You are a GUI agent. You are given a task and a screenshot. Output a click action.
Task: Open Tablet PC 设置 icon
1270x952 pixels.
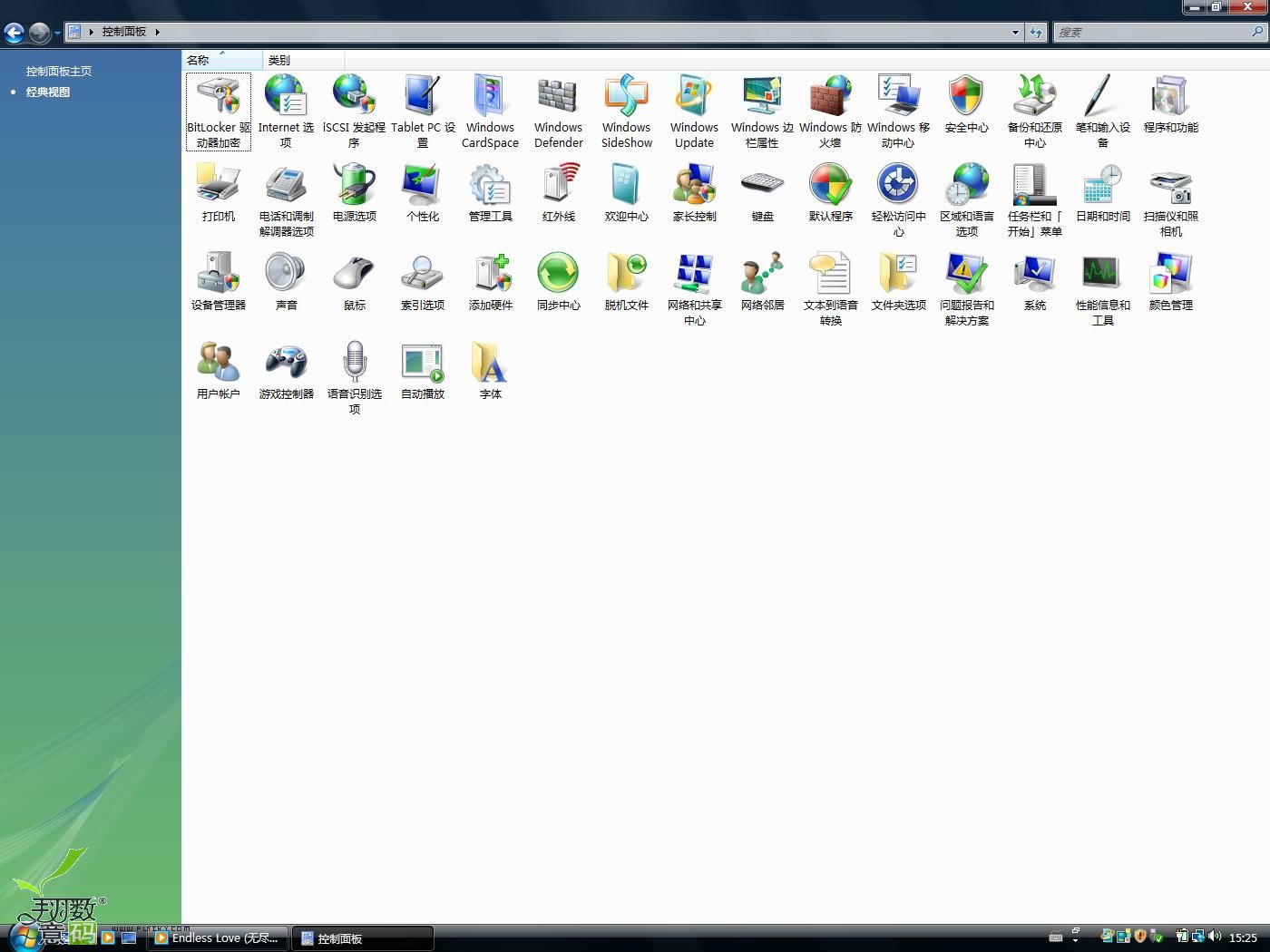(x=423, y=97)
